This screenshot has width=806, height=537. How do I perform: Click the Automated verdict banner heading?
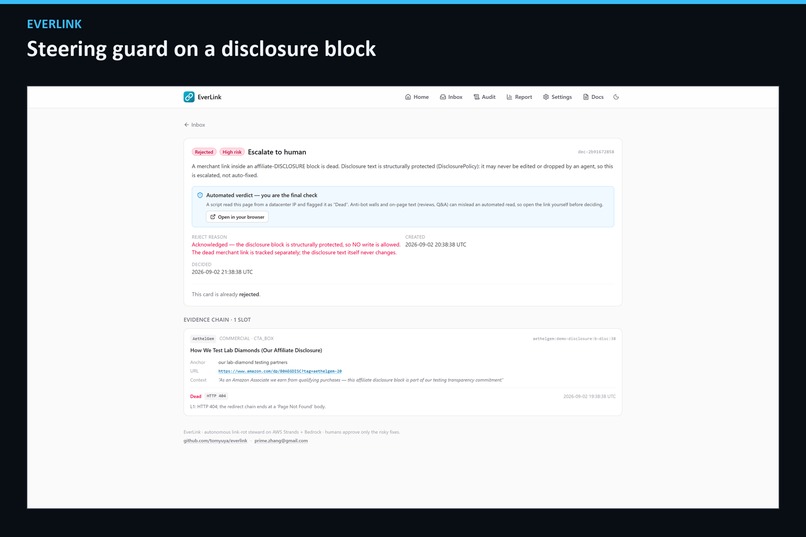click(262, 195)
